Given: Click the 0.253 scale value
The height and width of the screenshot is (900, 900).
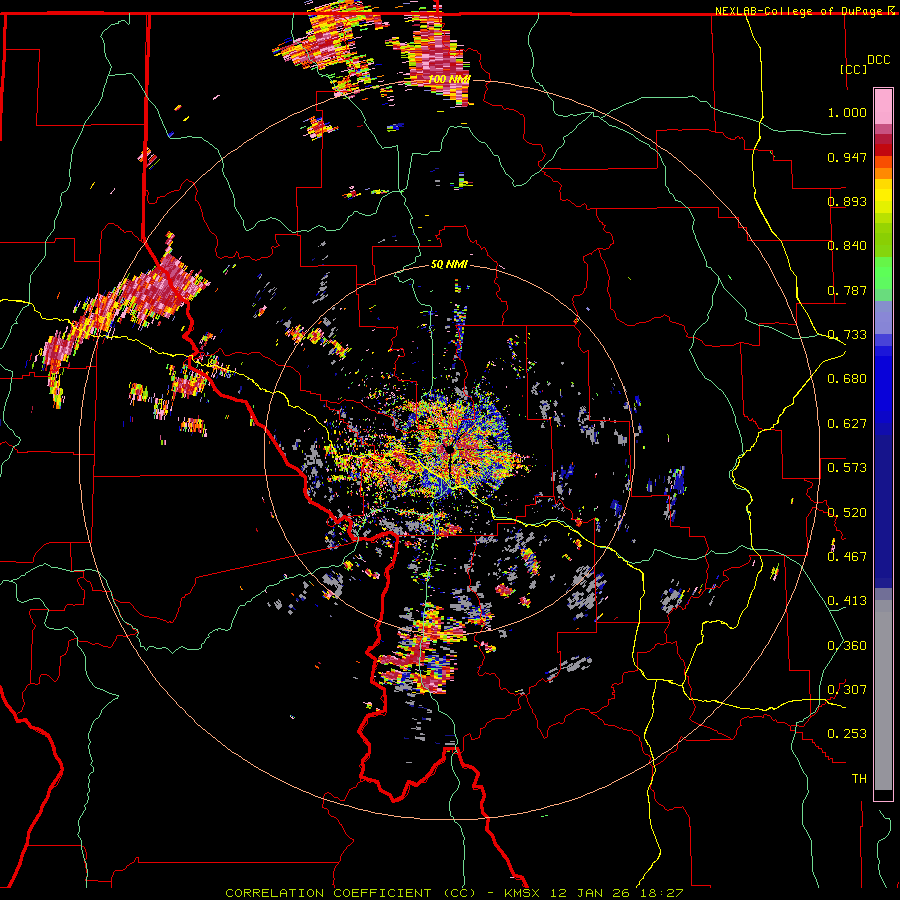Looking at the screenshot, I should (x=847, y=734).
